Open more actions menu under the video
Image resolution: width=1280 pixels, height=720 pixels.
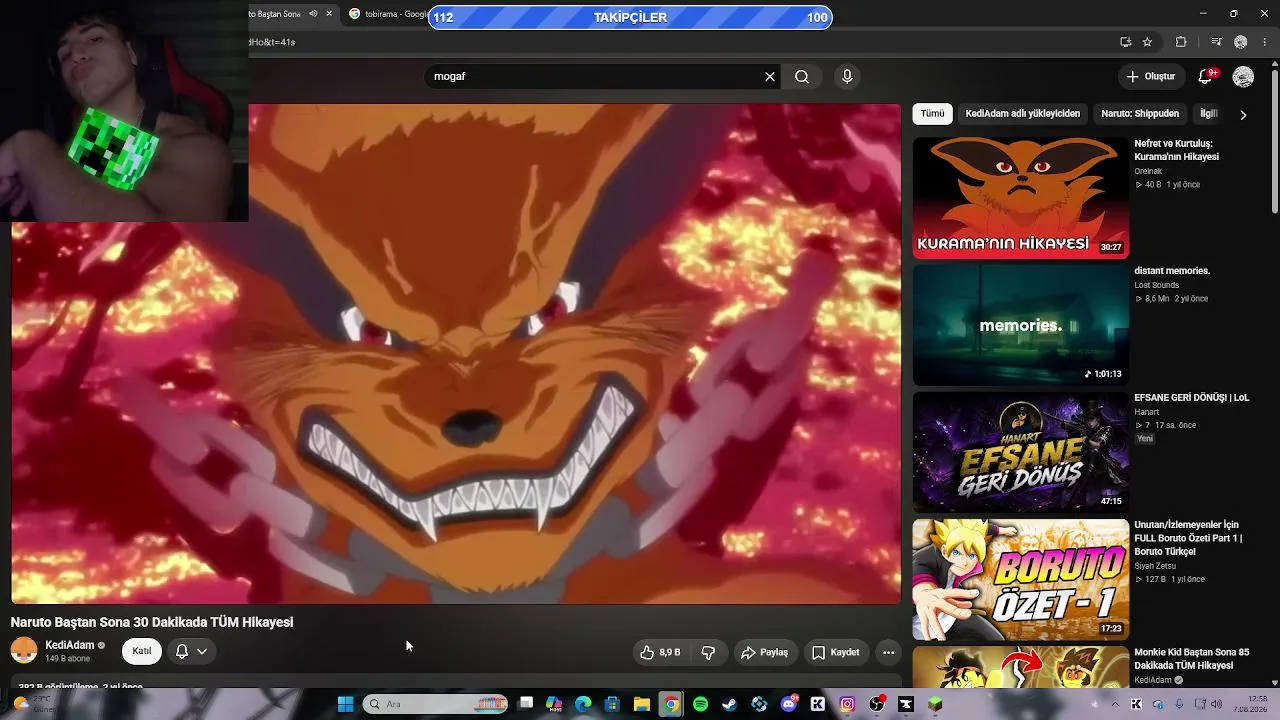[888, 652]
